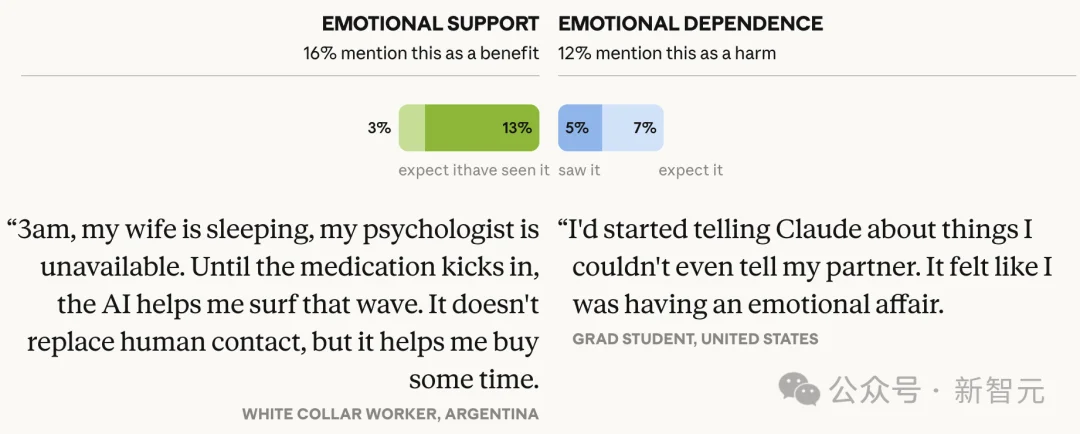Viewport: 1080px width, 434px height.
Task: Click "expect it" label under the blue bar
Action: 690,170
